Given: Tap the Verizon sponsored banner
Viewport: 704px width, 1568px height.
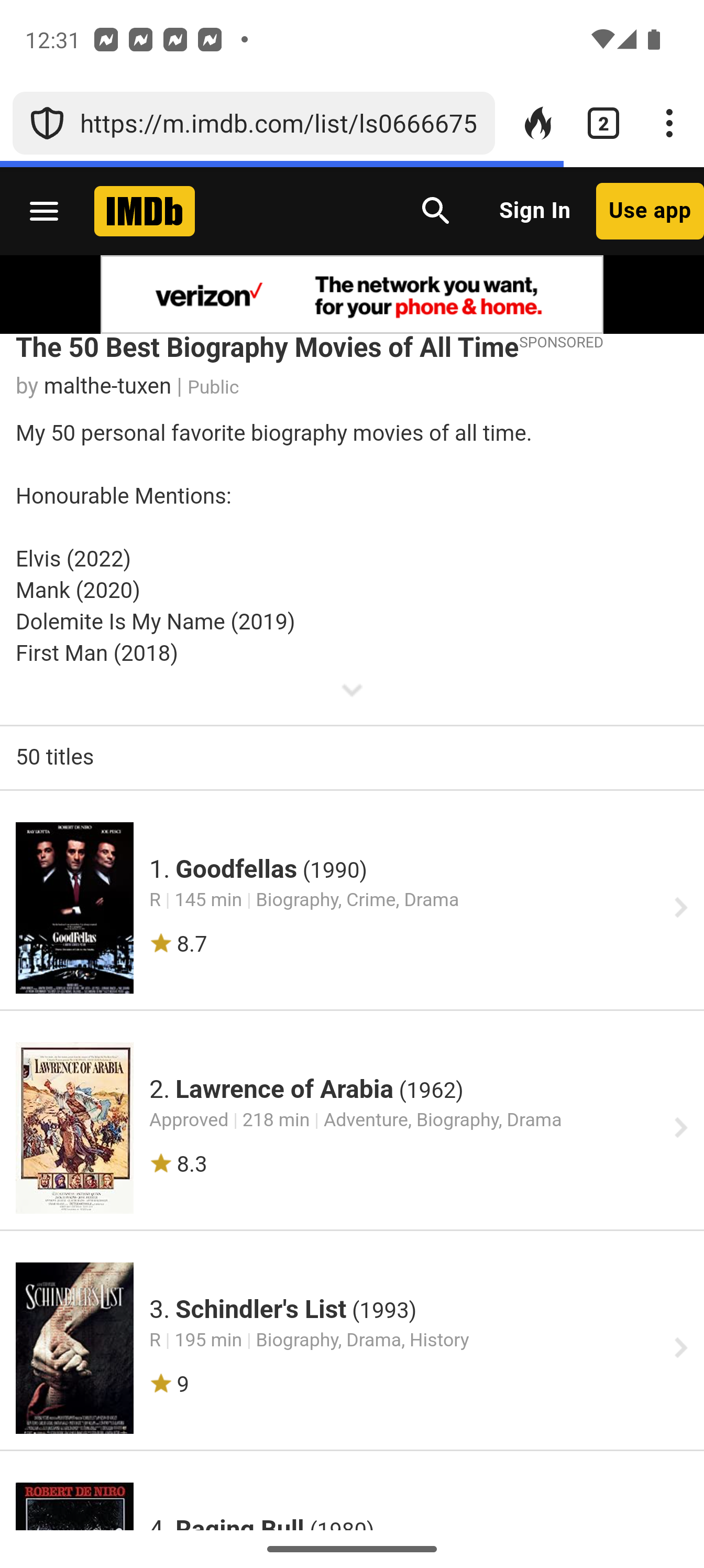Looking at the screenshot, I should coord(351,295).
